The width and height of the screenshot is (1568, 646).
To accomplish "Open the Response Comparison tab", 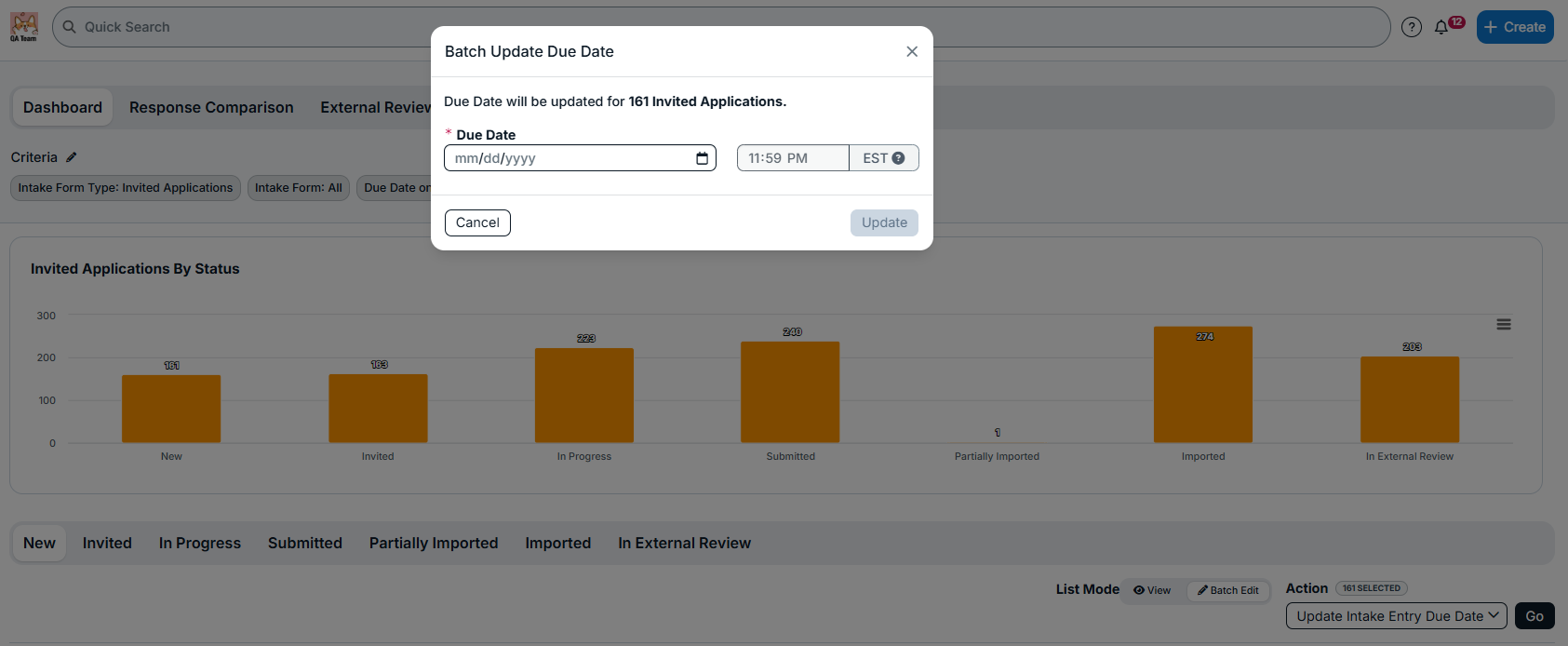I will point(211,108).
